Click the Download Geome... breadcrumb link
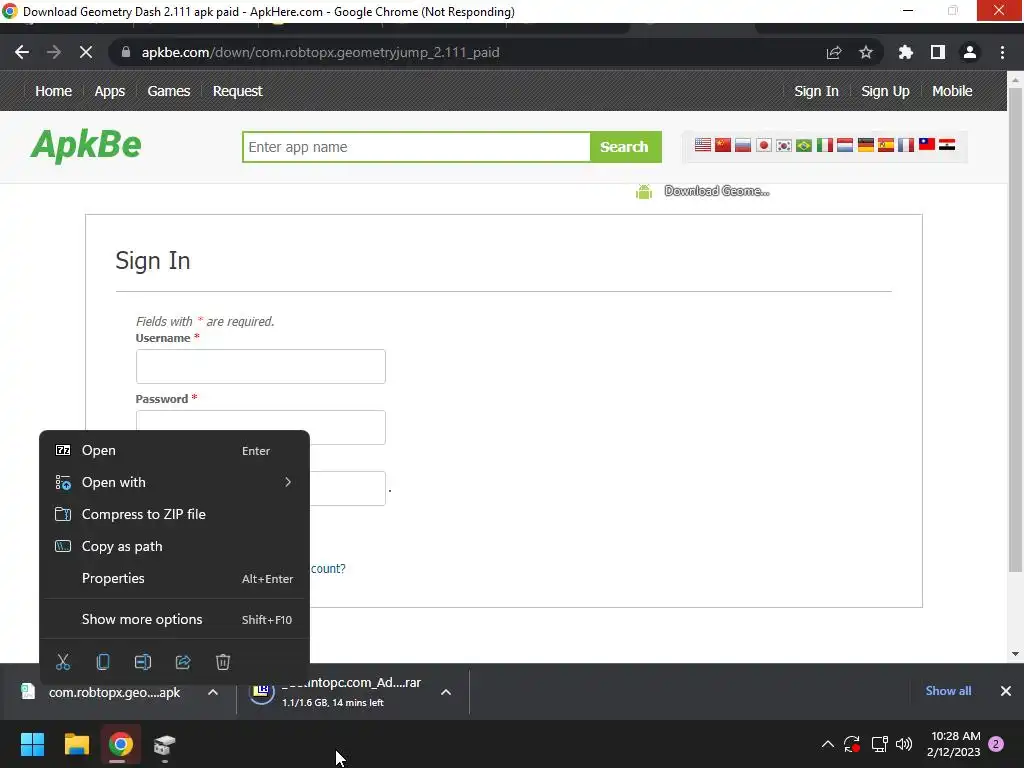 [716, 191]
